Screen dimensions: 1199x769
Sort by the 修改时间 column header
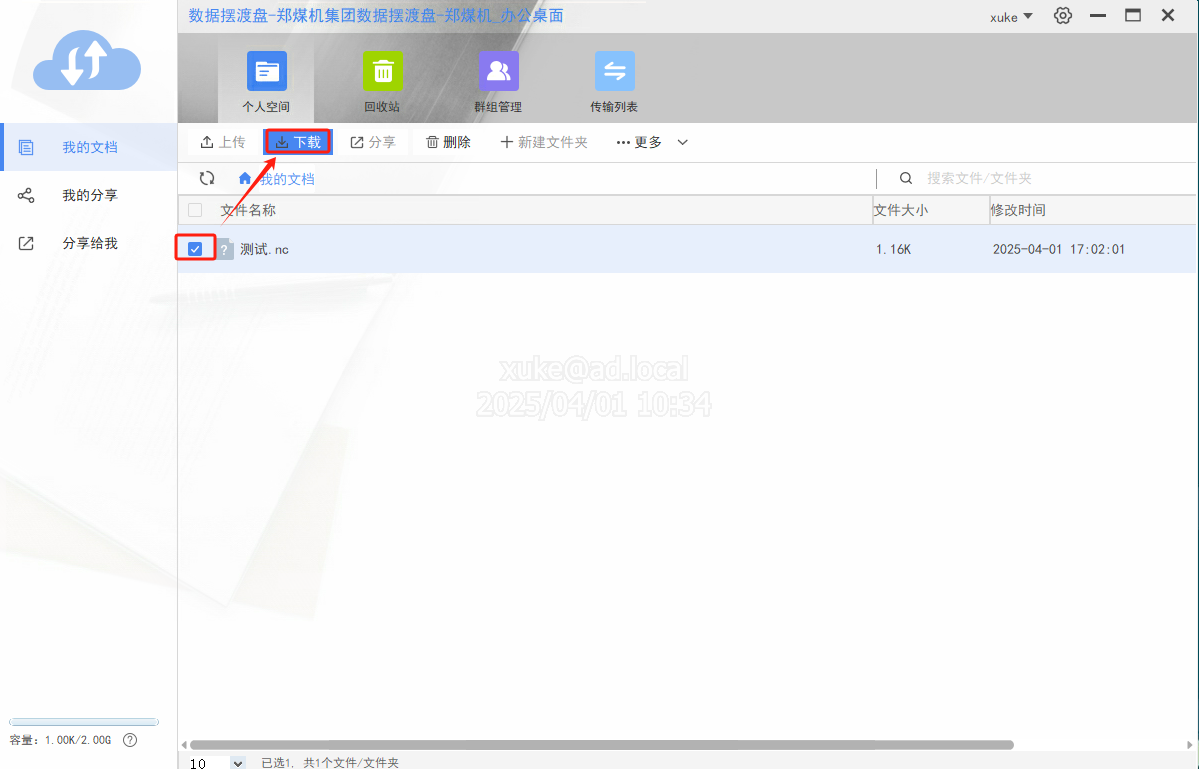click(1018, 210)
